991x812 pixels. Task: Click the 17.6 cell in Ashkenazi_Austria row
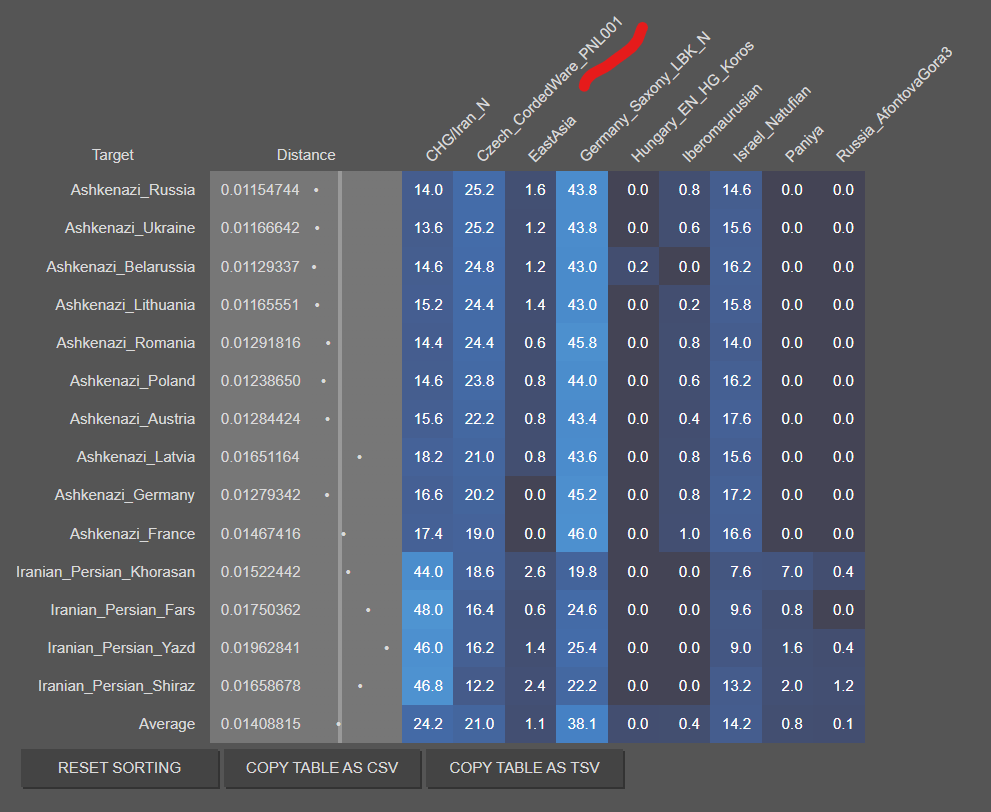tap(736, 419)
